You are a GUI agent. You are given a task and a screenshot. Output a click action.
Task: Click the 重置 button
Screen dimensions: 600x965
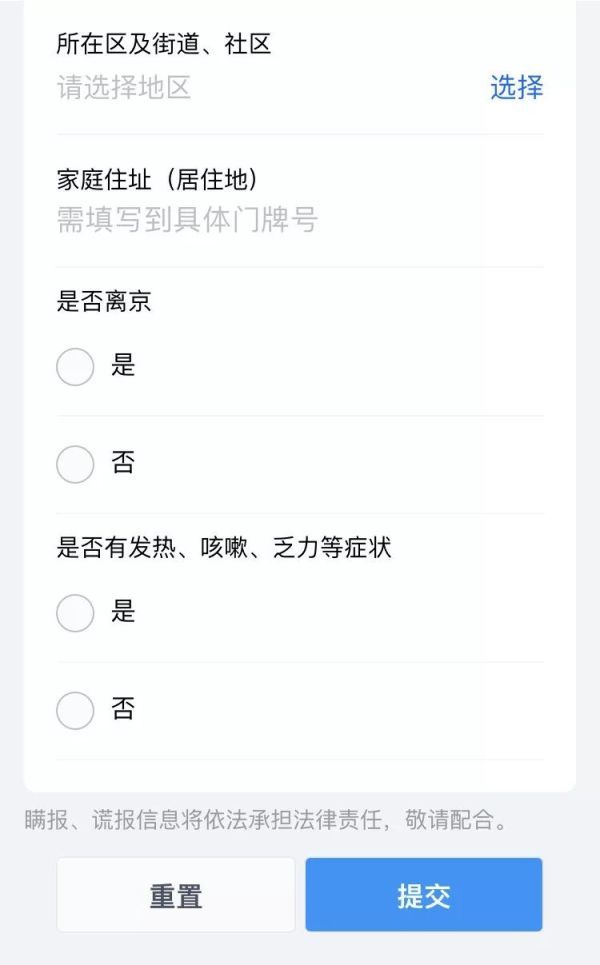tap(176, 895)
